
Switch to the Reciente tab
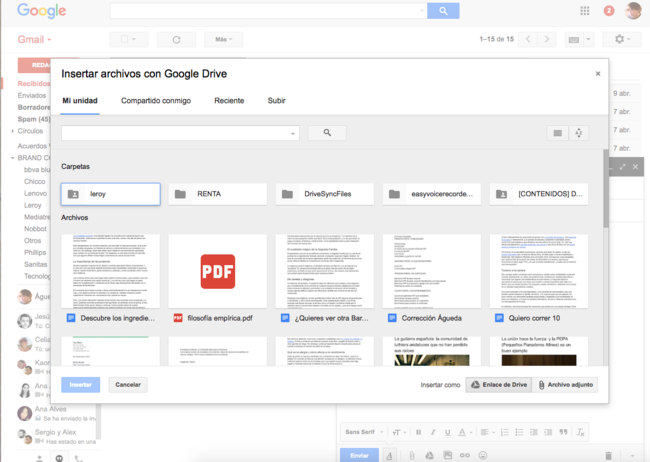[x=229, y=100]
